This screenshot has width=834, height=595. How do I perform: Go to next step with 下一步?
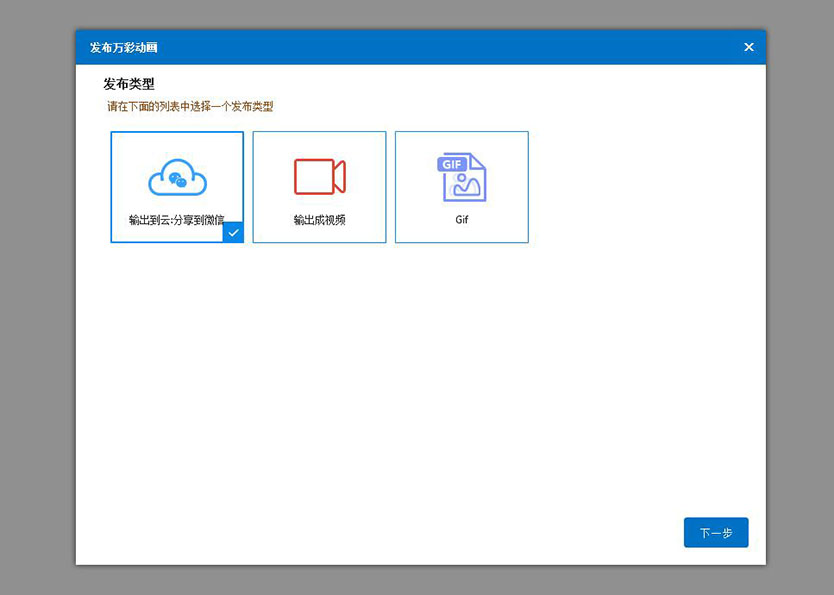coord(716,532)
